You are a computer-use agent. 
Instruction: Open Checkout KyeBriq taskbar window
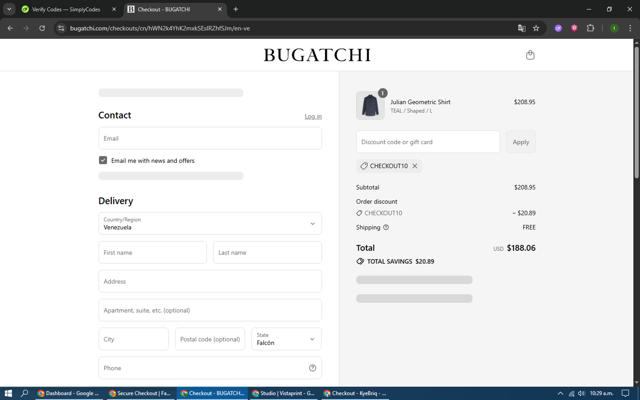pos(355,393)
